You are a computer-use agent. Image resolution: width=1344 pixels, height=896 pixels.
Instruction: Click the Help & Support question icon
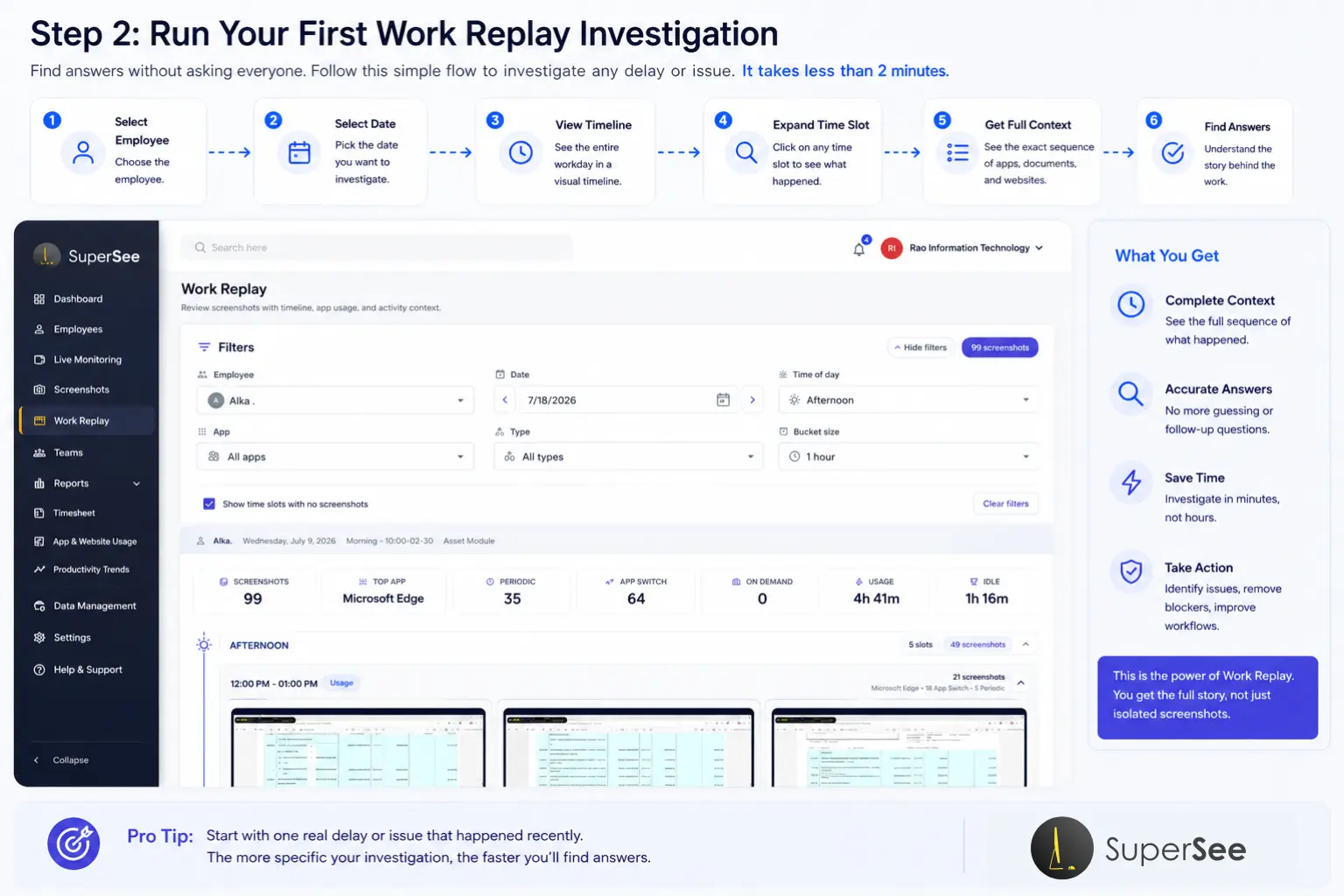pos(39,670)
